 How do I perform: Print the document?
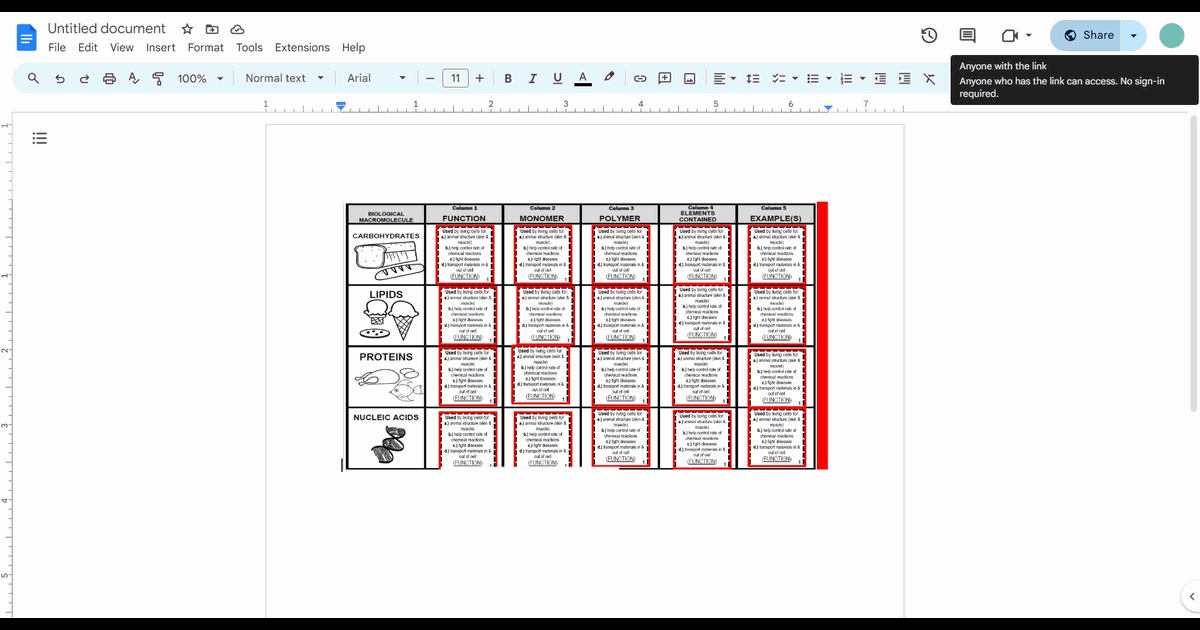tap(109, 78)
